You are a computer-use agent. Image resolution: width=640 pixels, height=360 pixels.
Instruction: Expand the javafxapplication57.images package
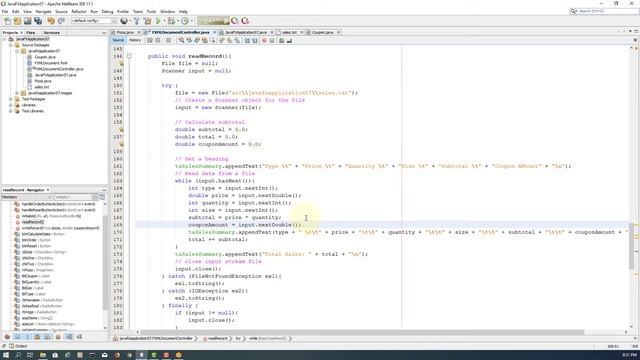(17, 93)
